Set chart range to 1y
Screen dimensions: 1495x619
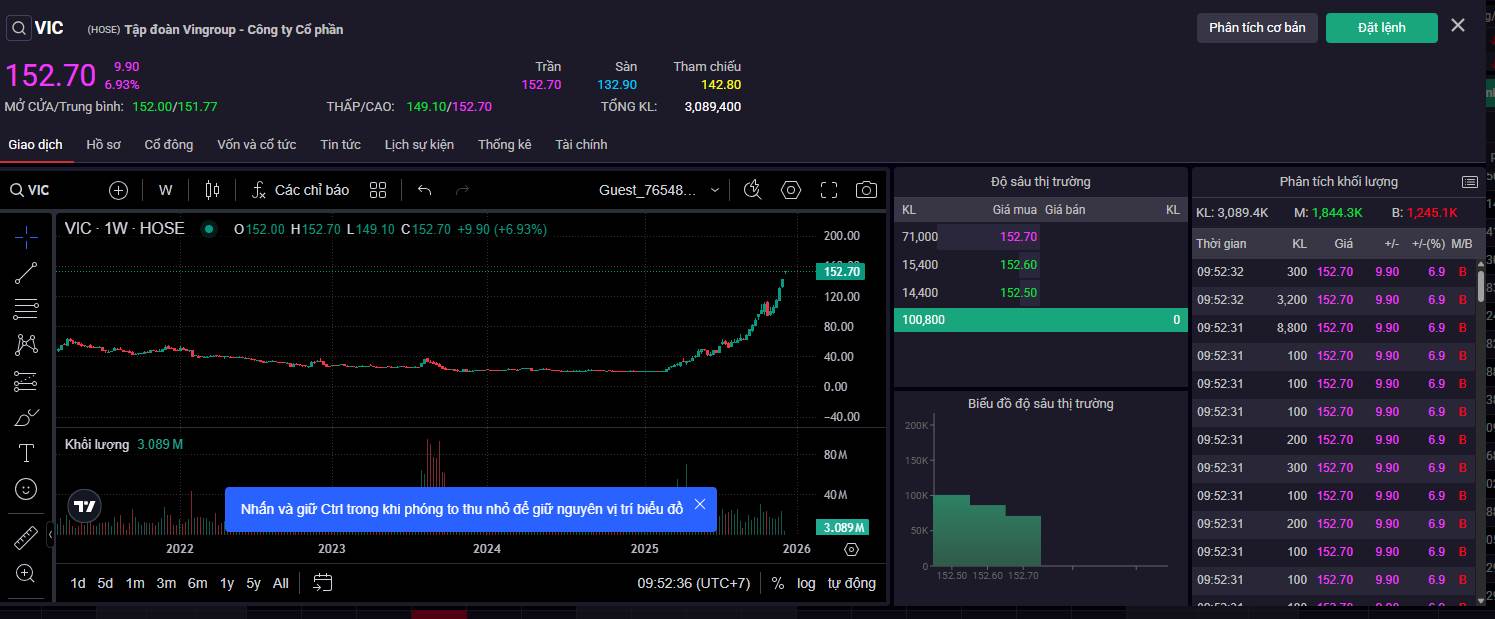pyautogui.click(x=227, y=583)
